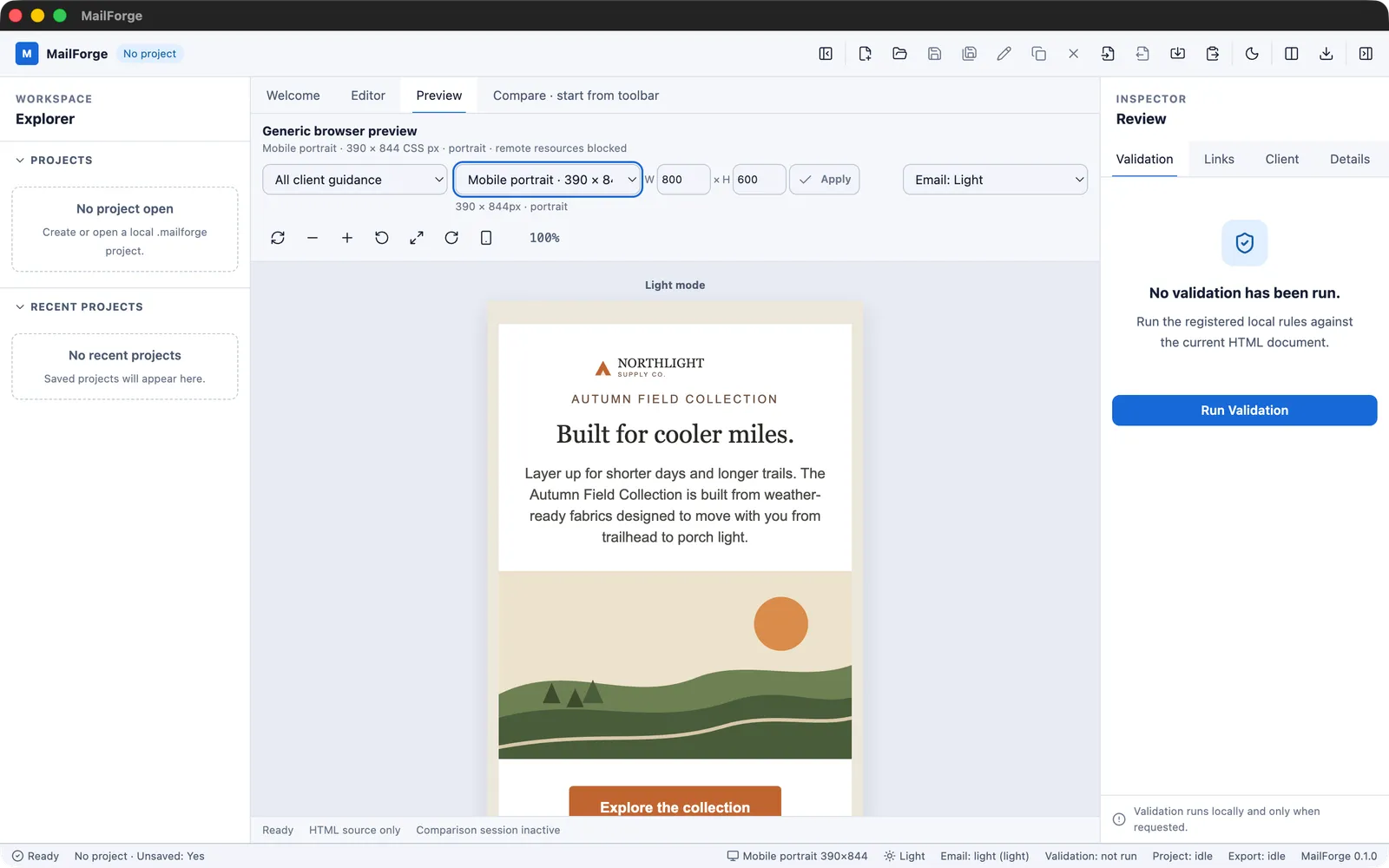Collapse the left sidebar panel icon
The image size is (1389, 868).
click(826, 54)
